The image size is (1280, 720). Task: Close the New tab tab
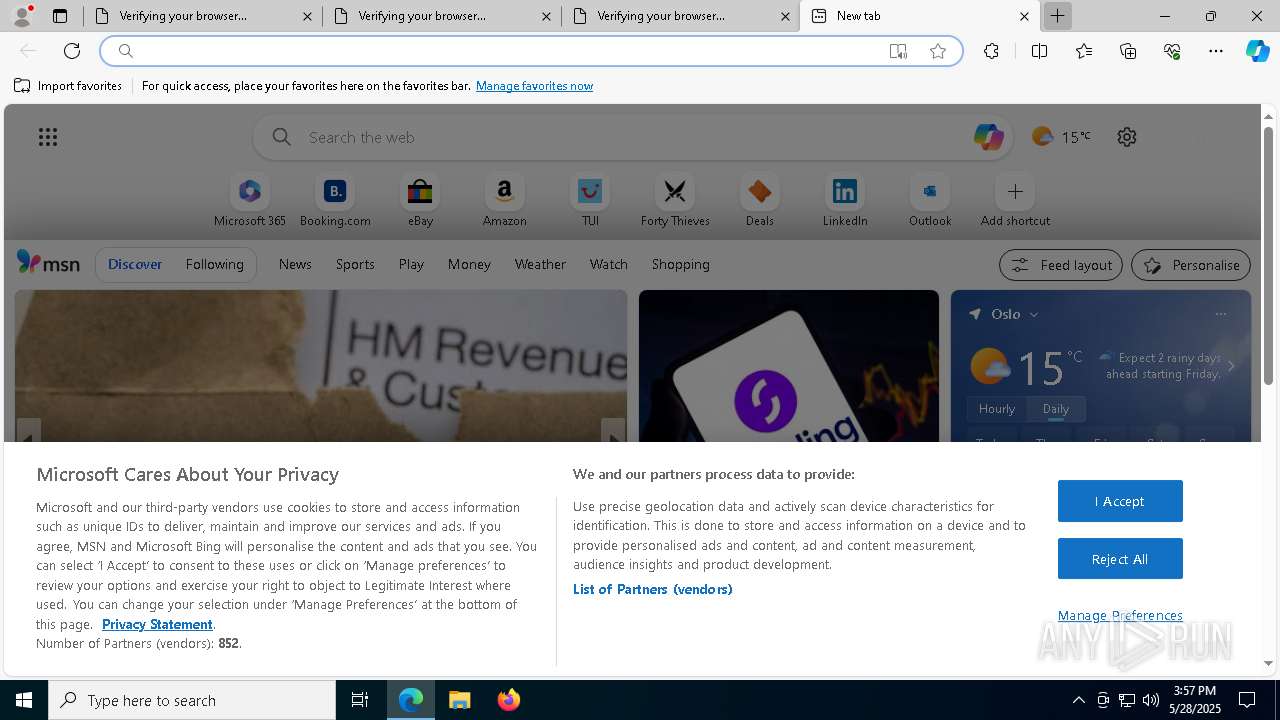(x=1024, y=16)
